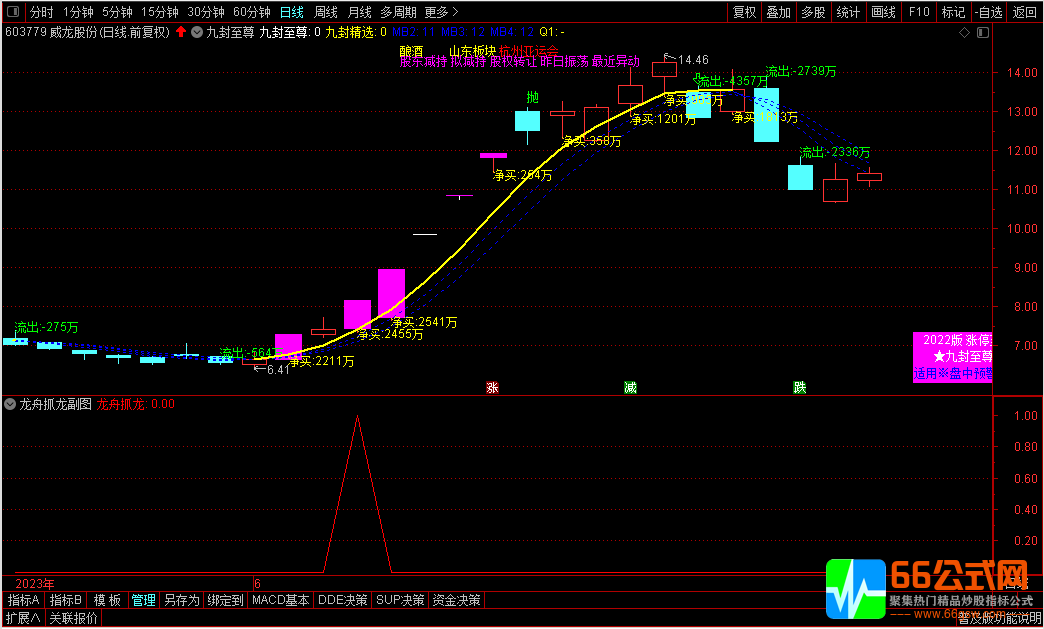1044x629 pixels.
Task: Click -自选 to remove from watchlist
Action: point(989,12)
